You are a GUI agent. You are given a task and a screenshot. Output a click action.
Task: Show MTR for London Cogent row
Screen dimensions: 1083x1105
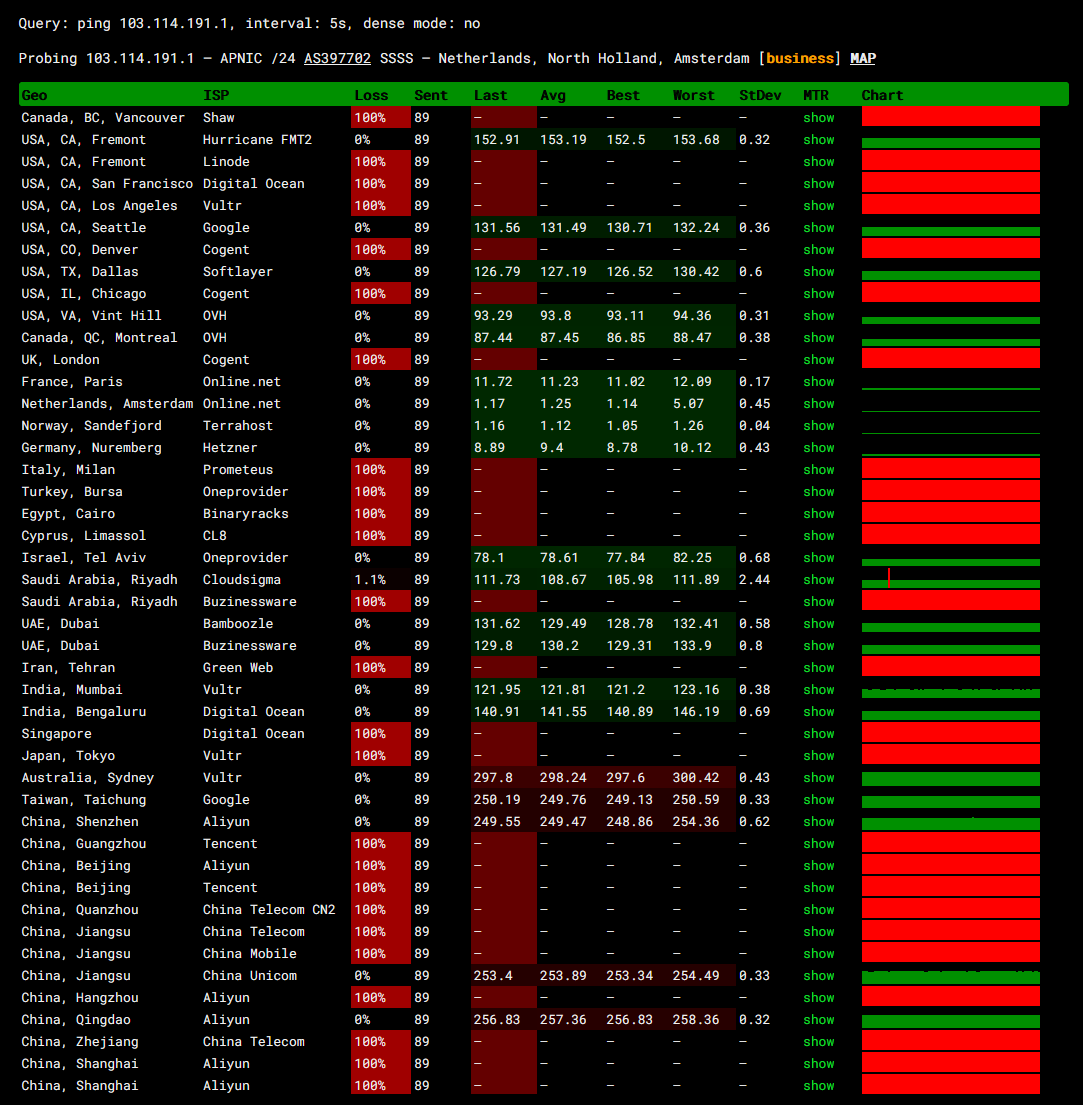click(x=818, y=359)
